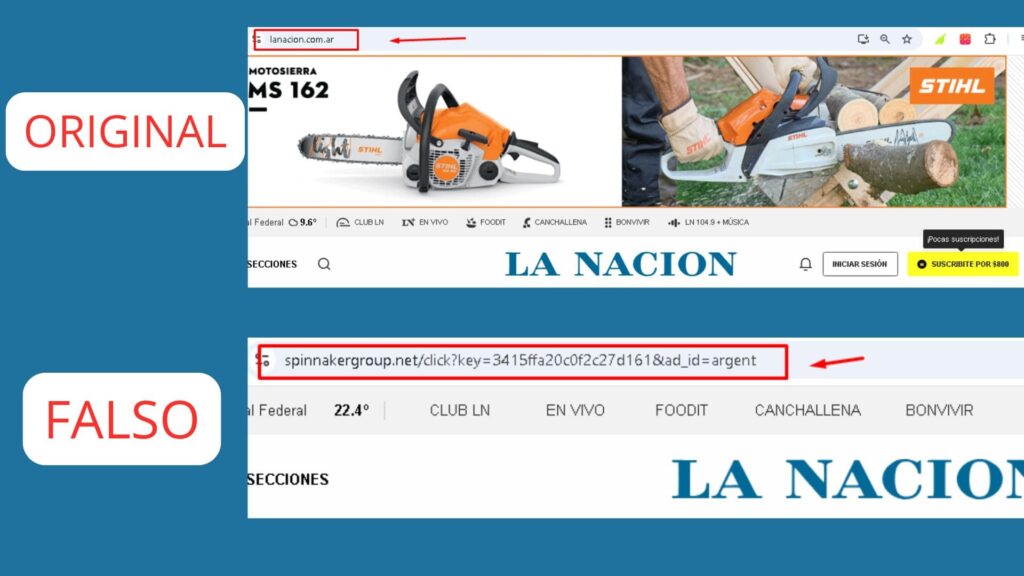1024x576 pixels.
Task: Open SECCIONES menu on the original site
Action: [x=272, y=264]
